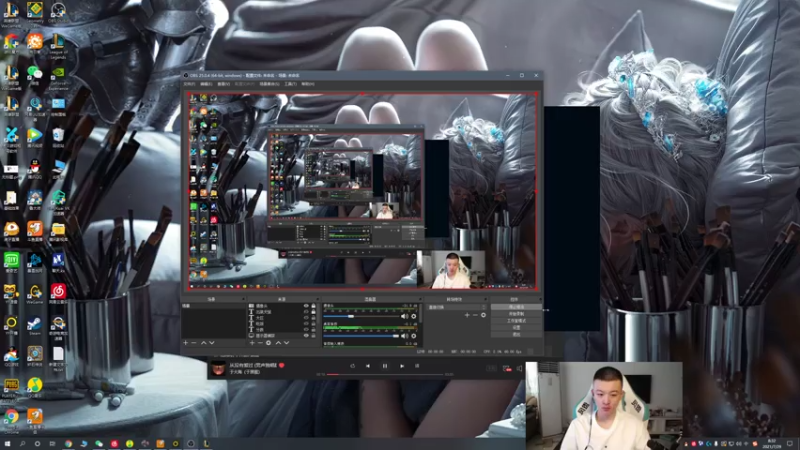Click 工作室模式 Studio Mode button

tap(516, 321)
